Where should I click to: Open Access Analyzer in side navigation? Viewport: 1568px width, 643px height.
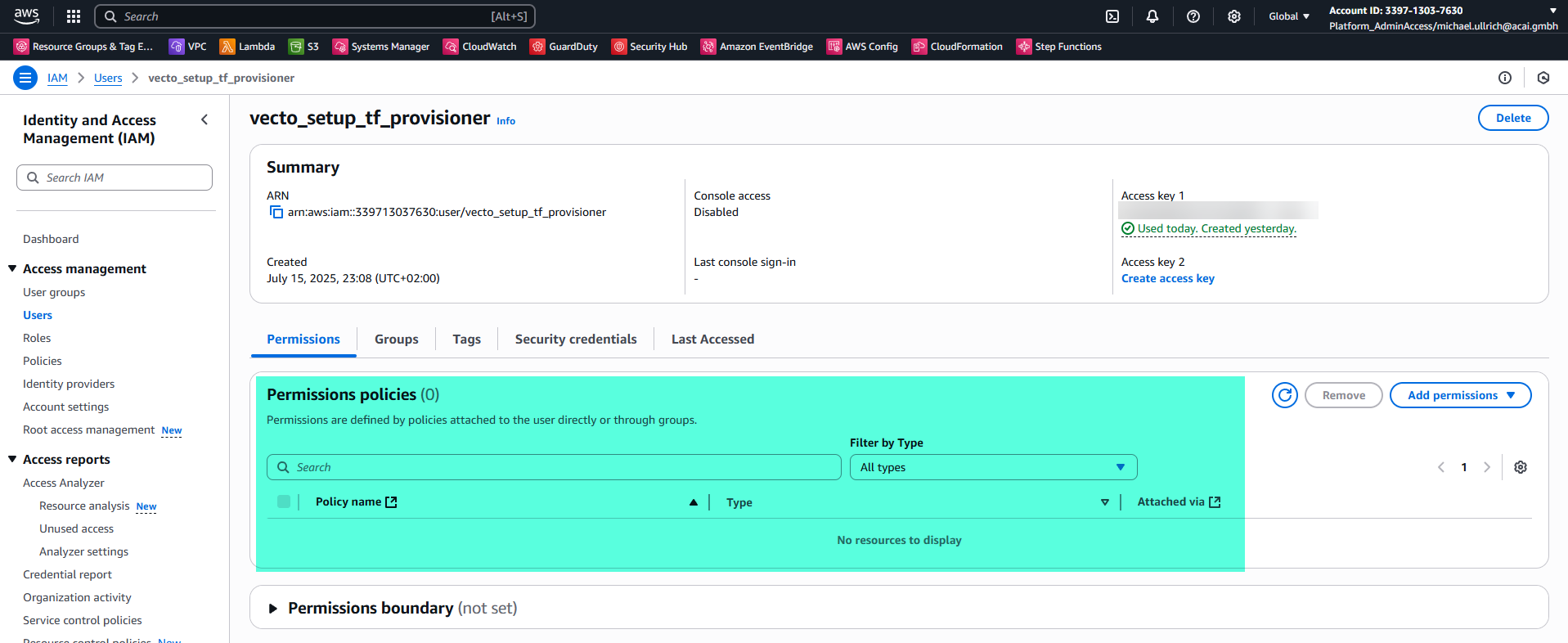[x=64, y=483]
